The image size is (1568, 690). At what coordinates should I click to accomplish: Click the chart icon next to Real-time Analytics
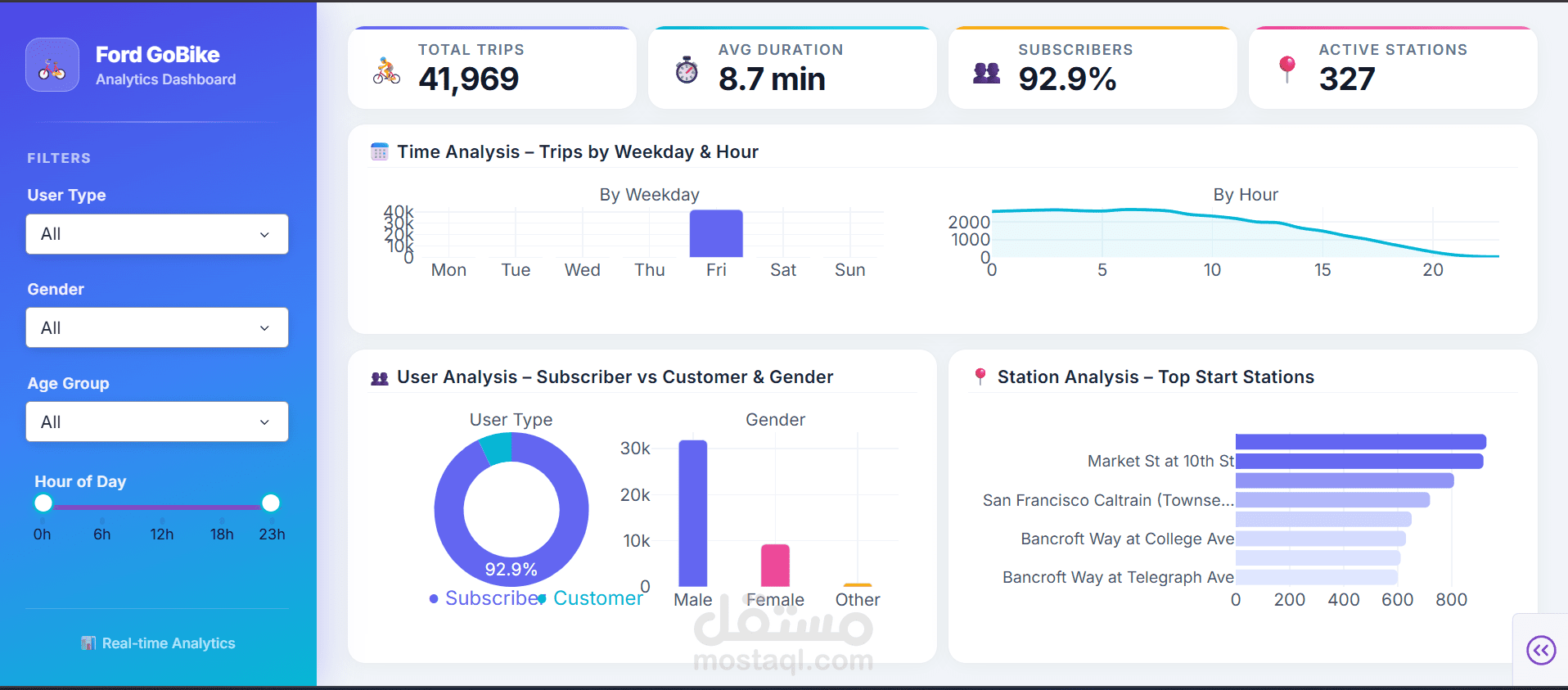[88, 643]
